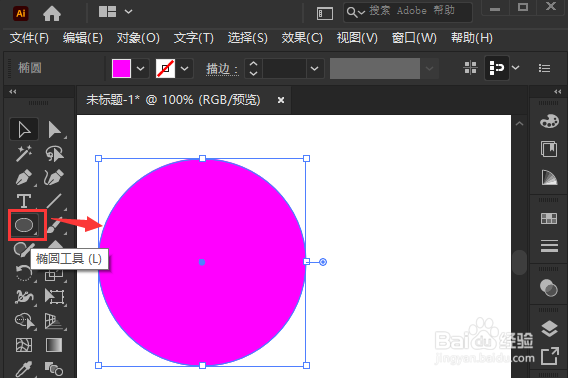The width and height of the screenshot is (568, 378).
Task: Select the Lasso tool
Action: pos(54,153)
